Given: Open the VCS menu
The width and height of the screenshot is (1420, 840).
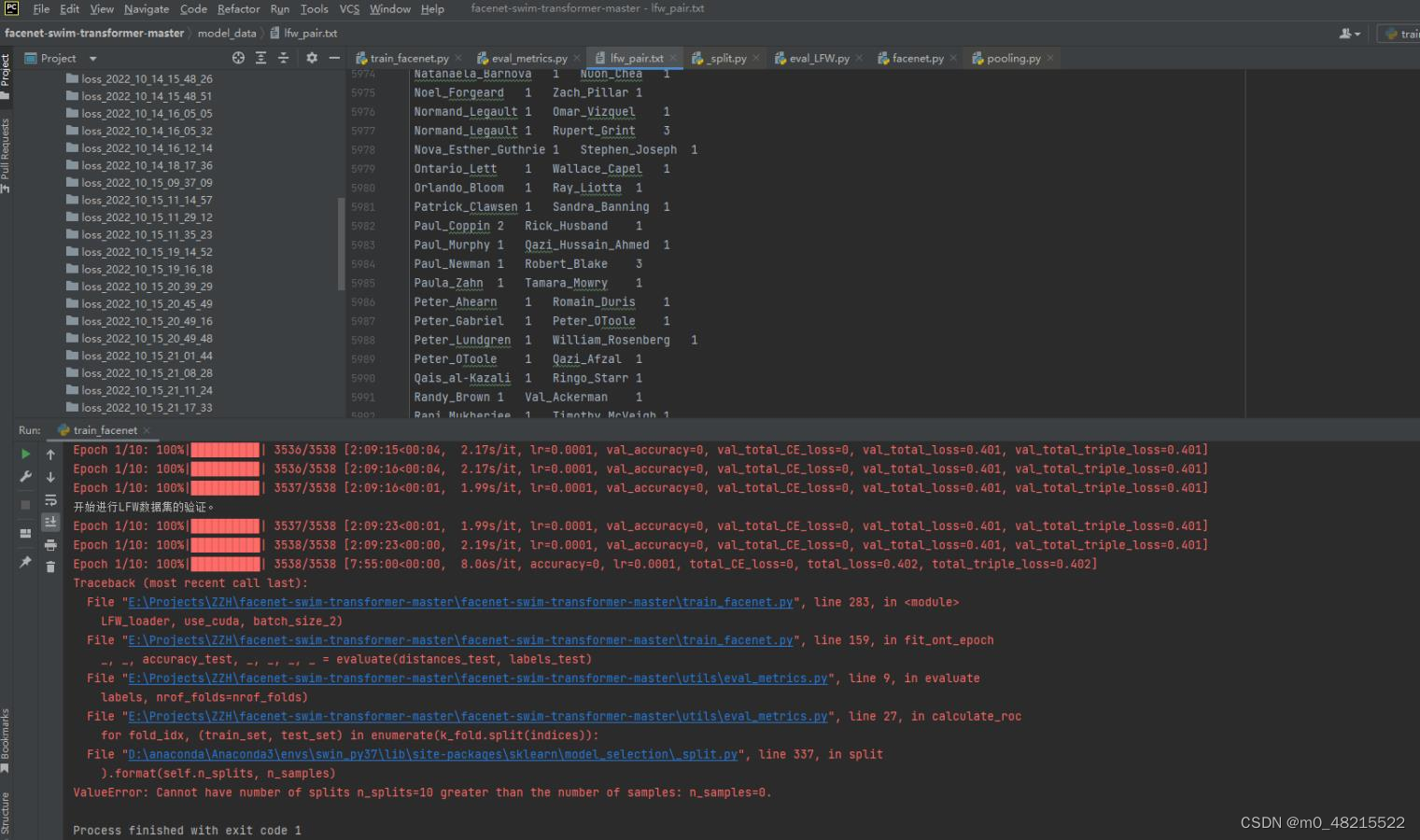Looking at the screenshot, I should (349, 8).
